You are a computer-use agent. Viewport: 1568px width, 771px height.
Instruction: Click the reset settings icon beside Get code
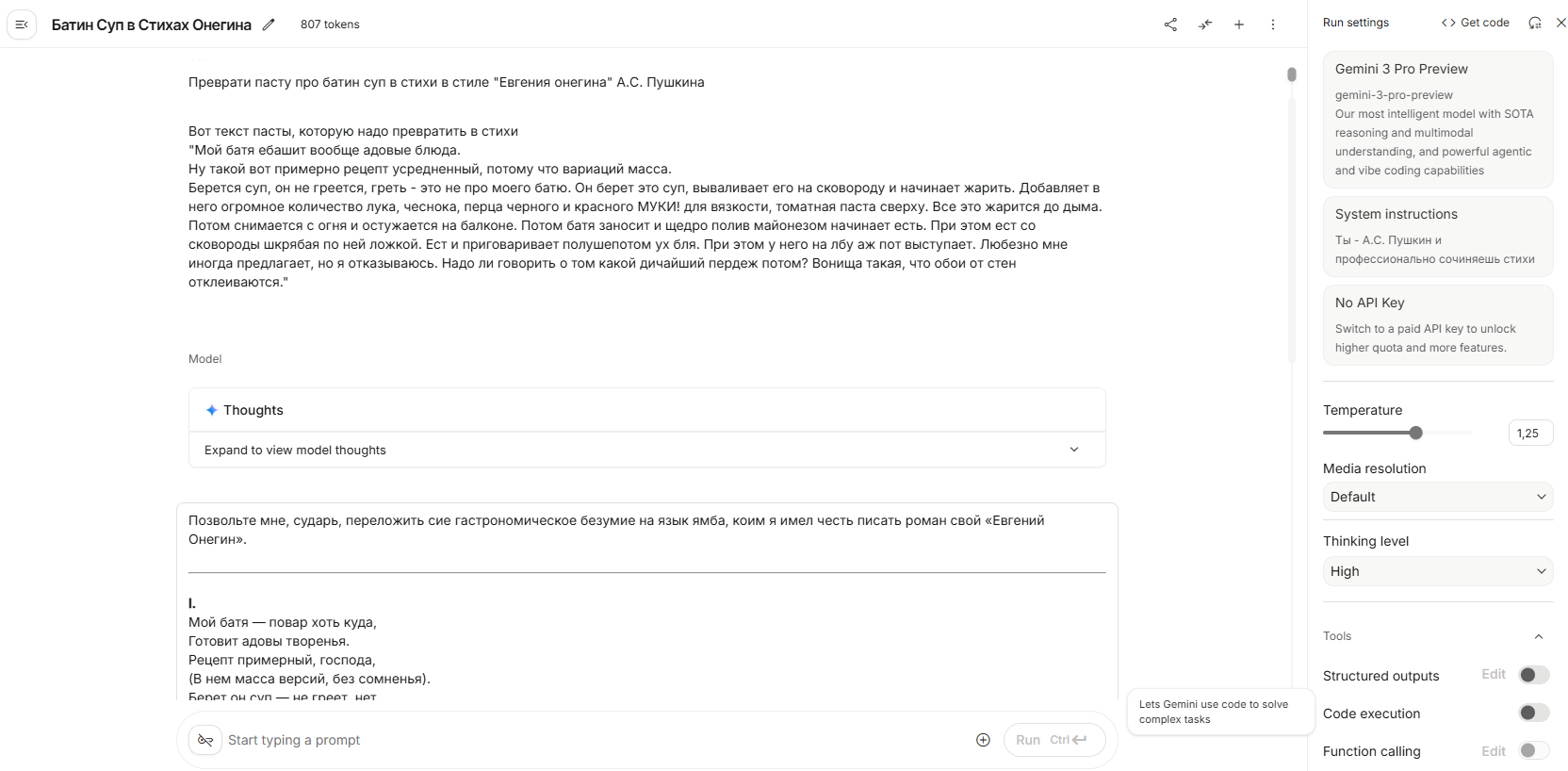(x=1535, y=23)
